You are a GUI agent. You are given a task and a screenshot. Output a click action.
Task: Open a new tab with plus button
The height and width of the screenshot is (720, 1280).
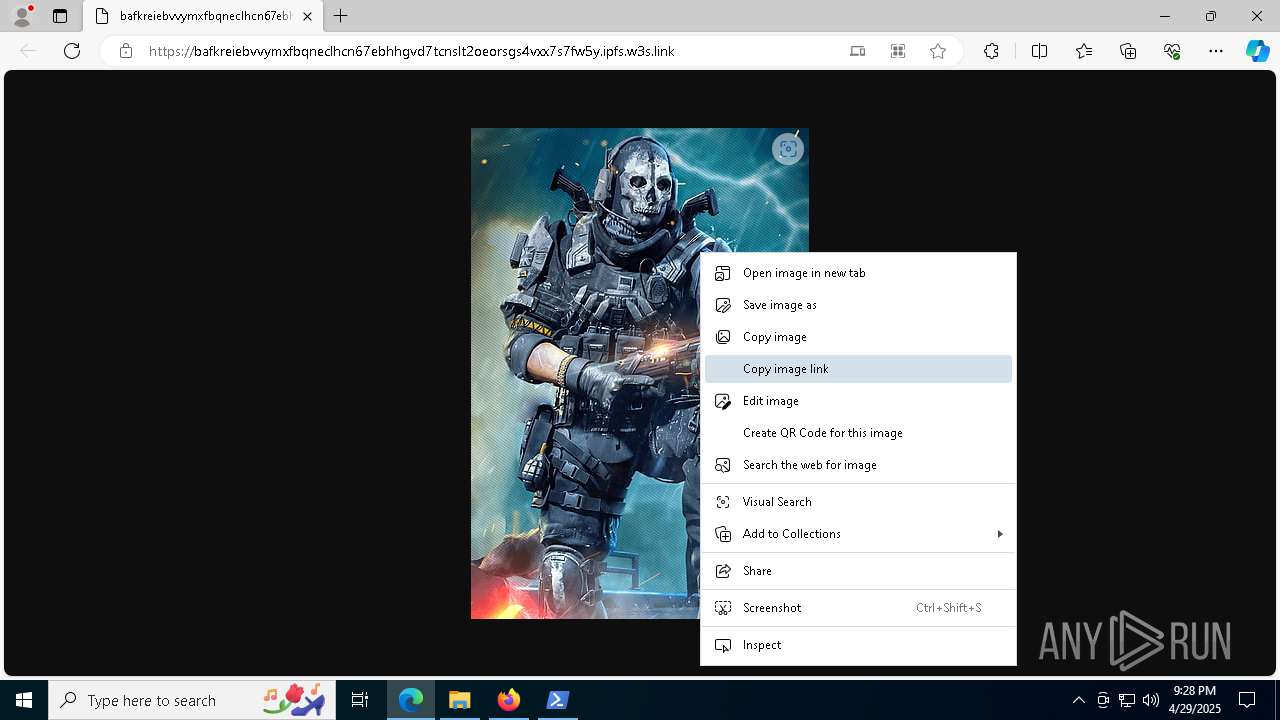[x=341, y=16]
